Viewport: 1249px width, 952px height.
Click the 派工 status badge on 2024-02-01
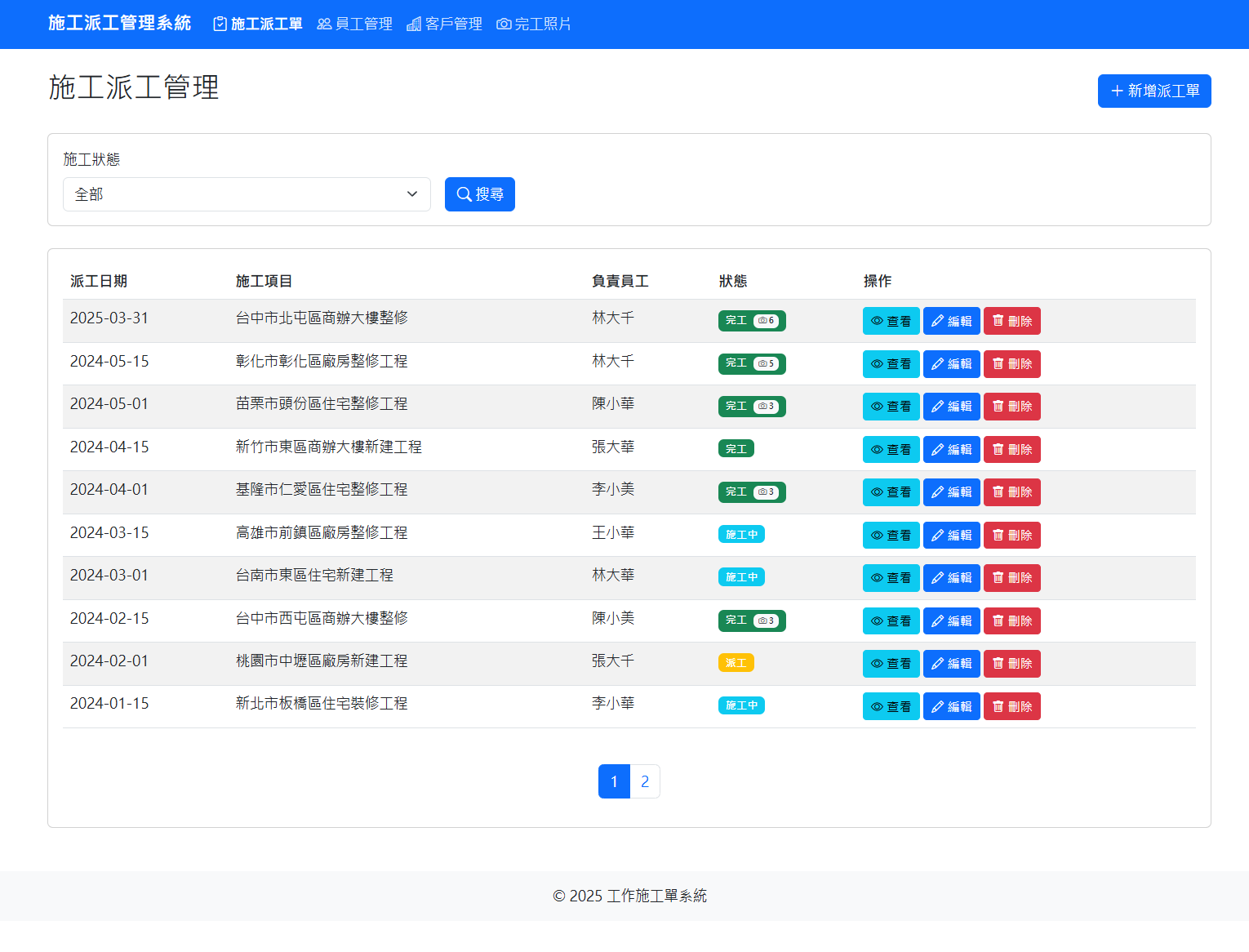(x=736, y=662)
